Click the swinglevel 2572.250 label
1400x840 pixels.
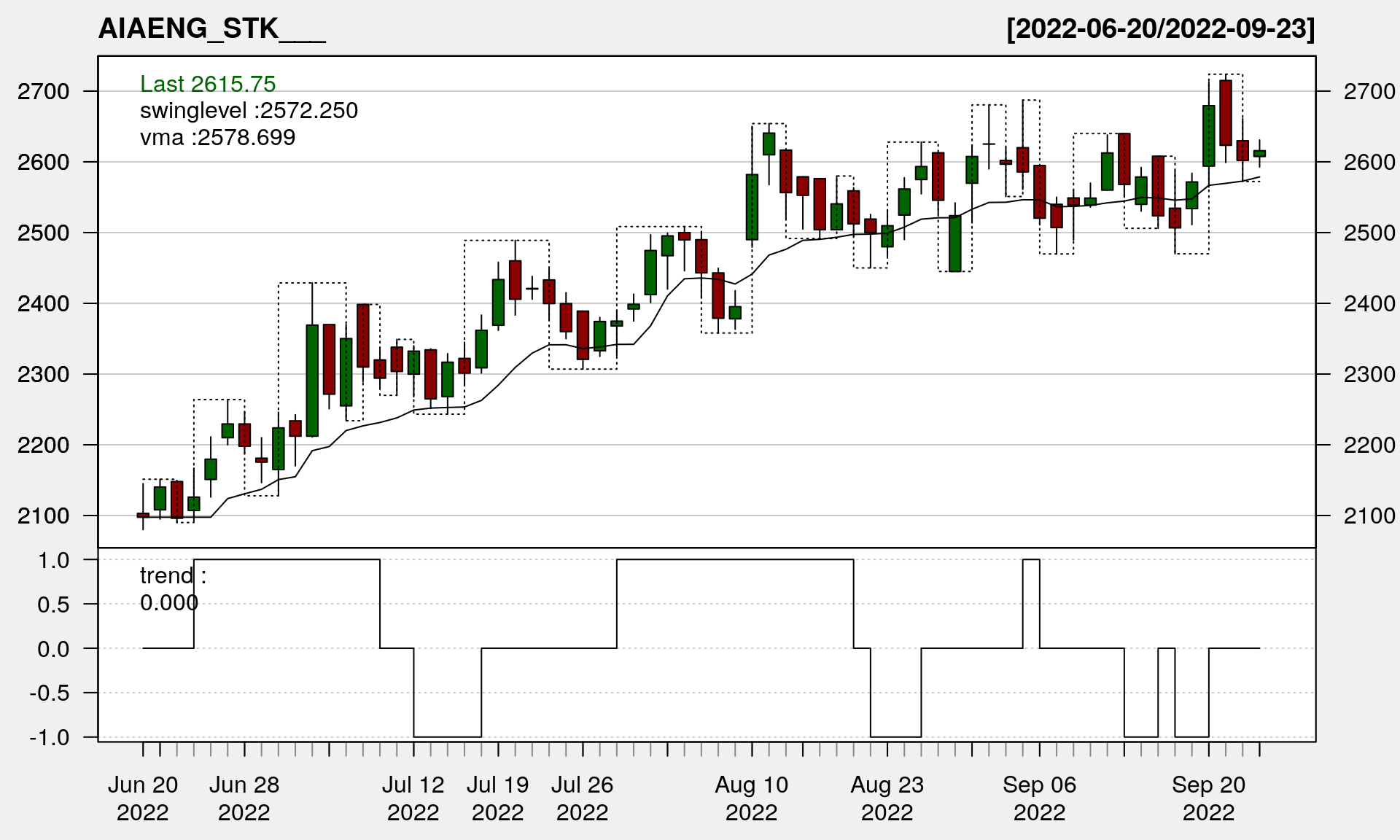[x=249, y=111]
